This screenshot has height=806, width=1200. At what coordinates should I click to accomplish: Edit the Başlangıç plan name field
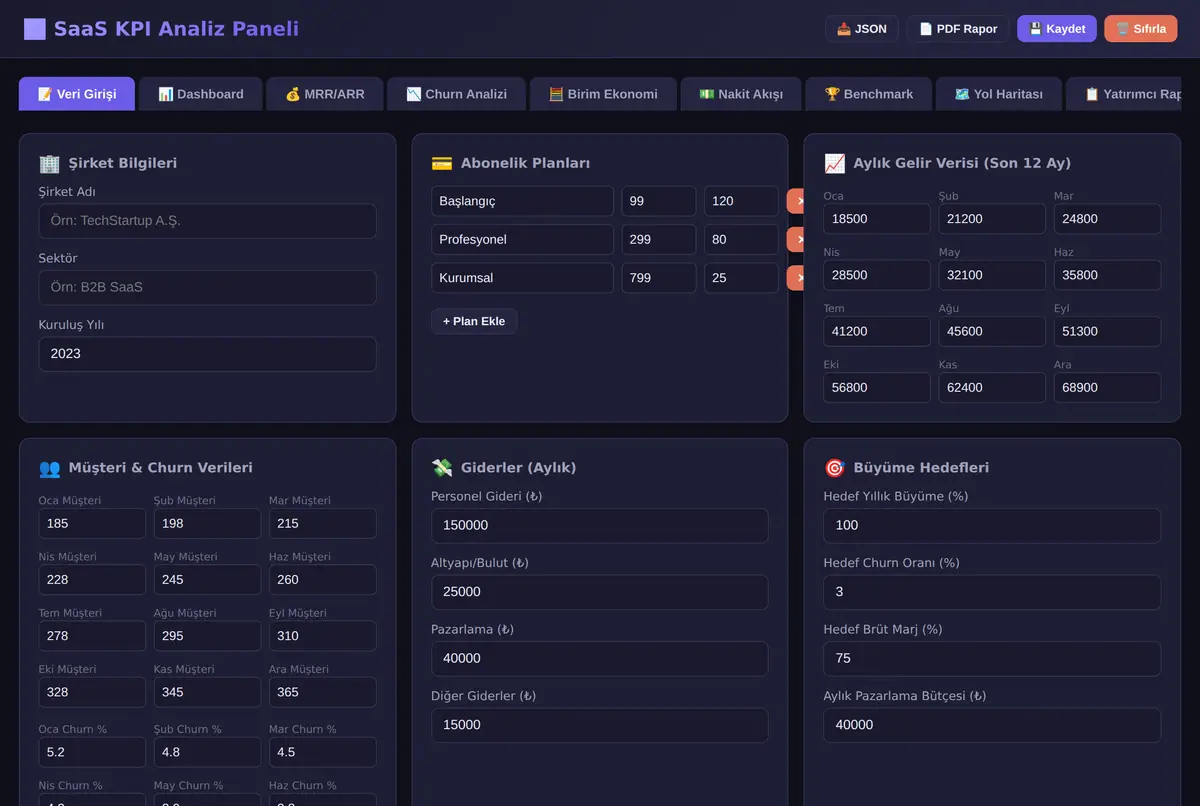[522, 201]
